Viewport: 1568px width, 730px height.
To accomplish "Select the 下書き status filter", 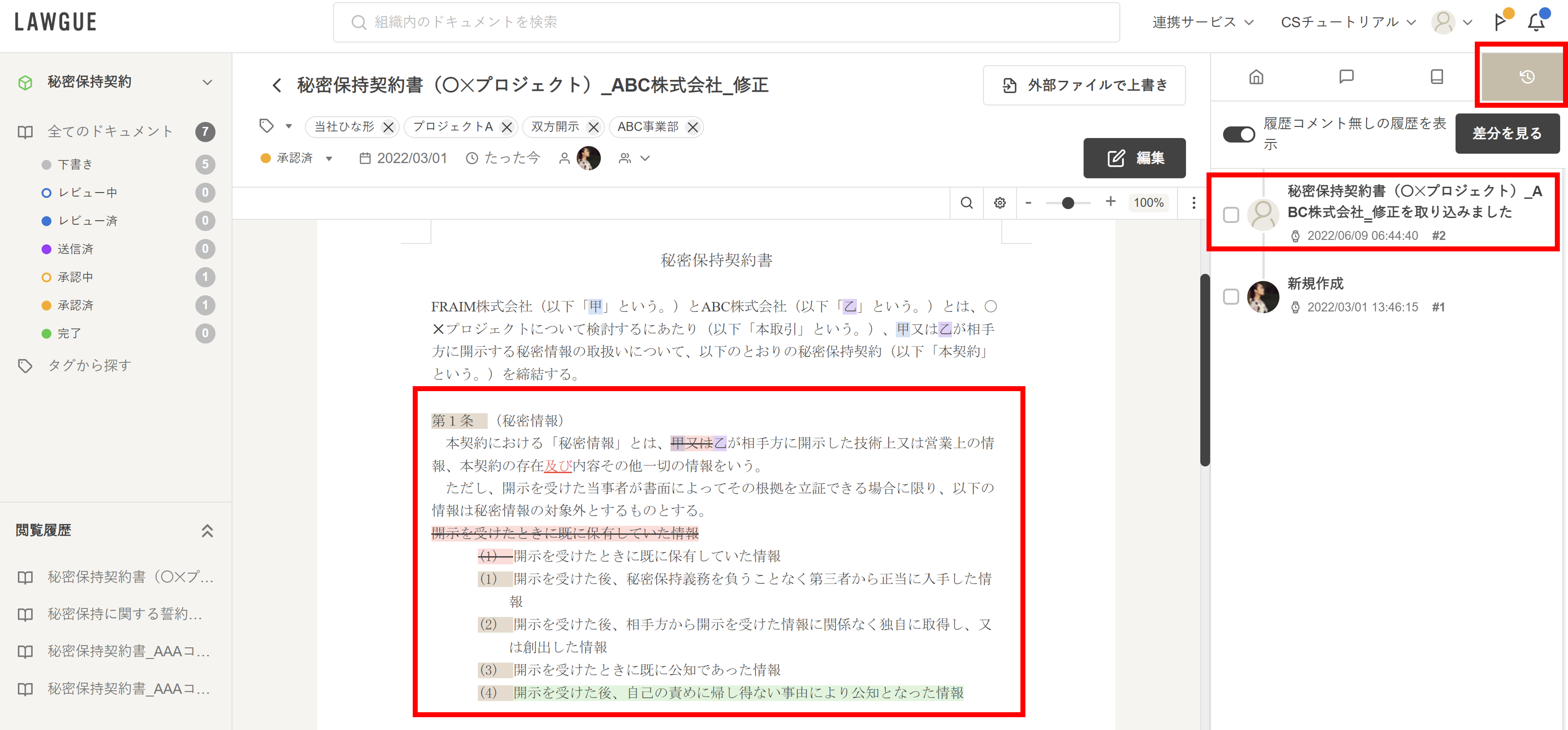I will point(75,164).
